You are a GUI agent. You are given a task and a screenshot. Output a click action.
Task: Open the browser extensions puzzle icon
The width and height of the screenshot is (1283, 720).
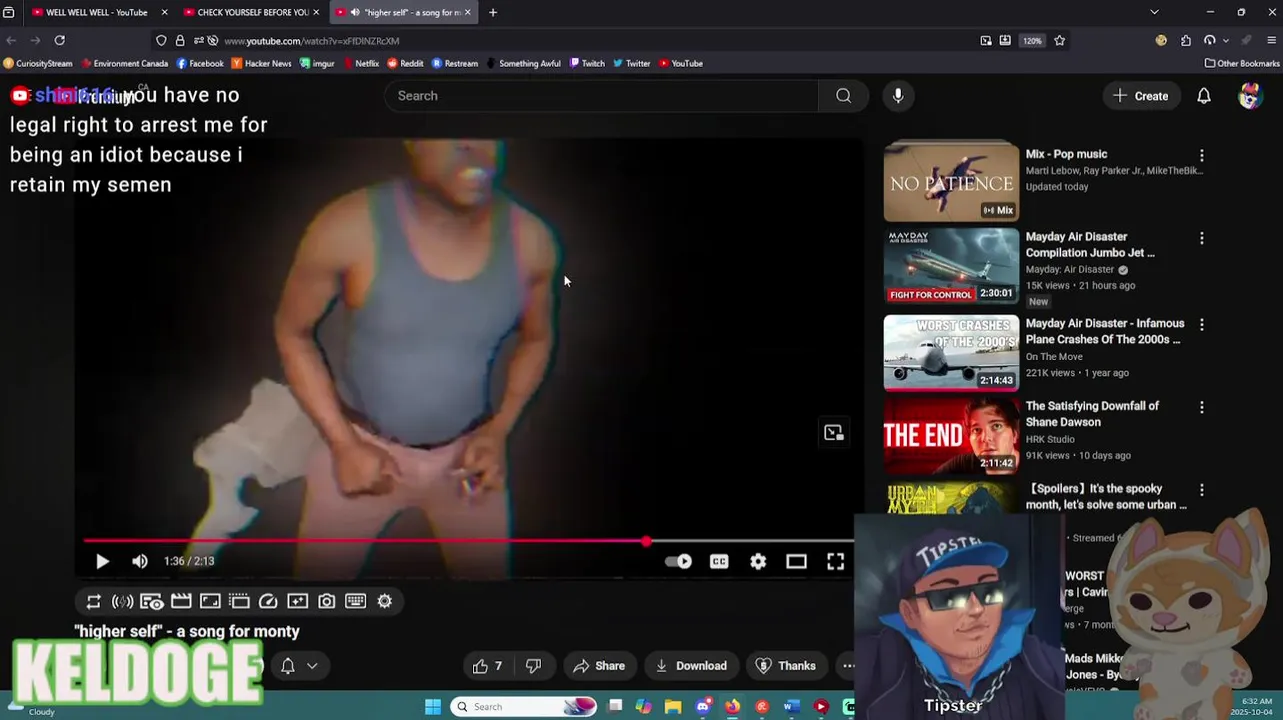pos(1186,41)
